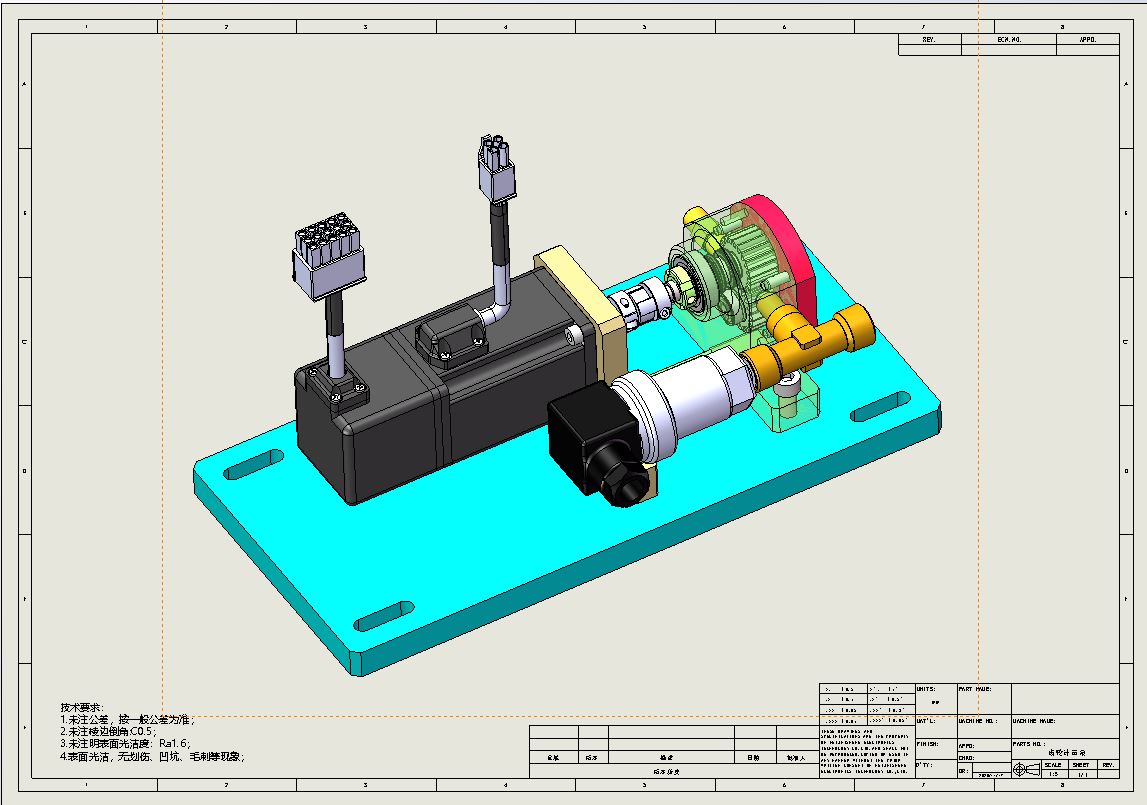Select the 12-pin connector on the motor cable

tap(328, 256)
